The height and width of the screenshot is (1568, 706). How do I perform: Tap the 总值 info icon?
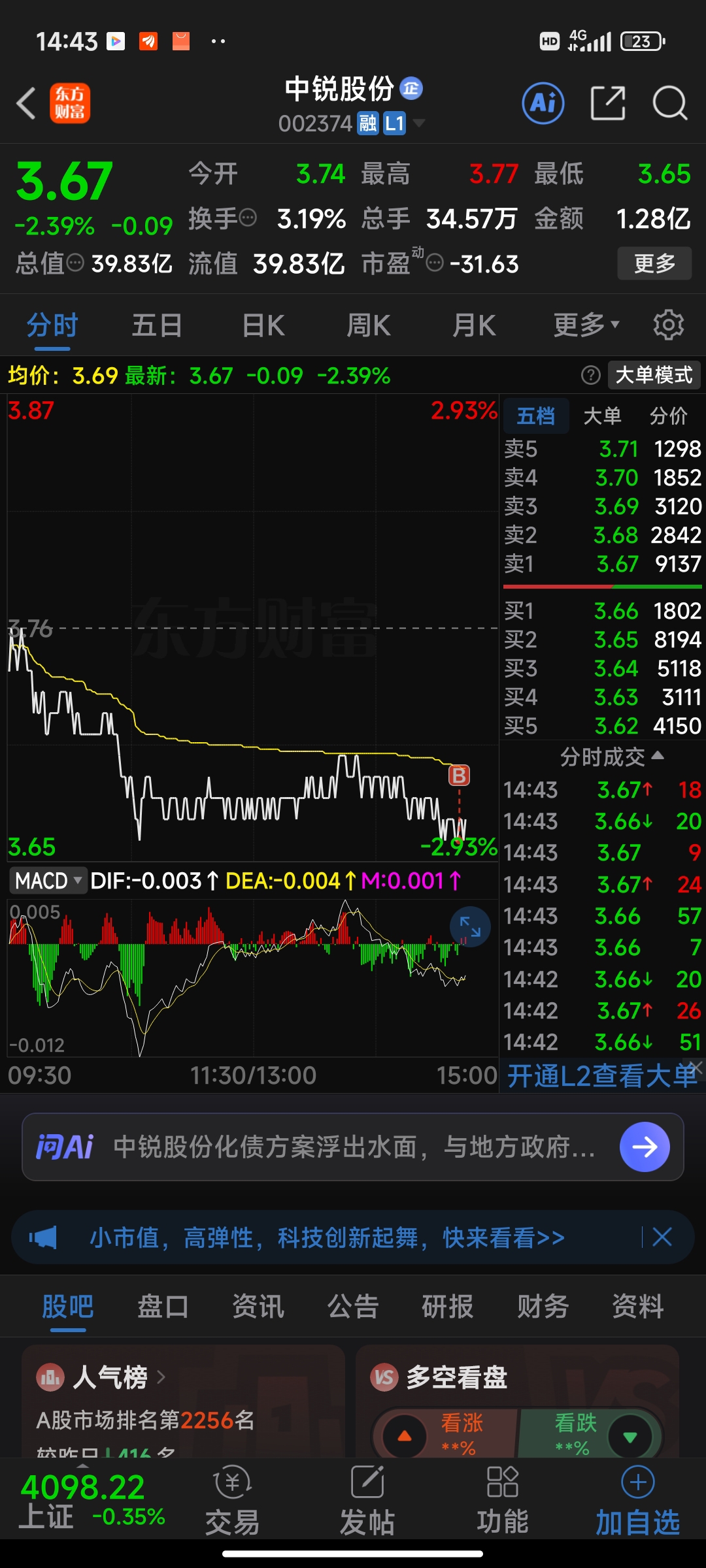click(x=75, y=263)
